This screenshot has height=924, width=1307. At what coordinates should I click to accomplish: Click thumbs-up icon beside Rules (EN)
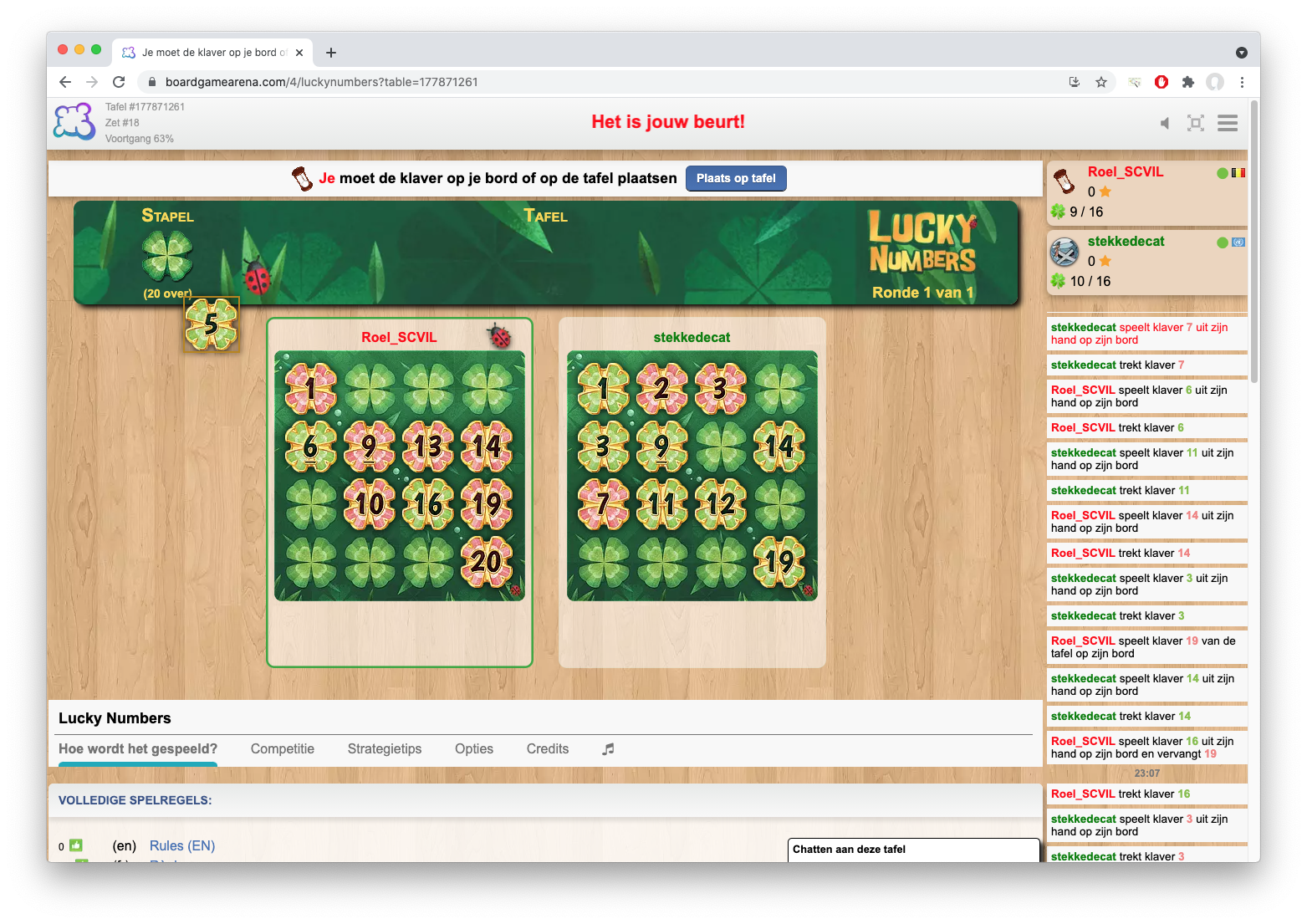[76, 845]
